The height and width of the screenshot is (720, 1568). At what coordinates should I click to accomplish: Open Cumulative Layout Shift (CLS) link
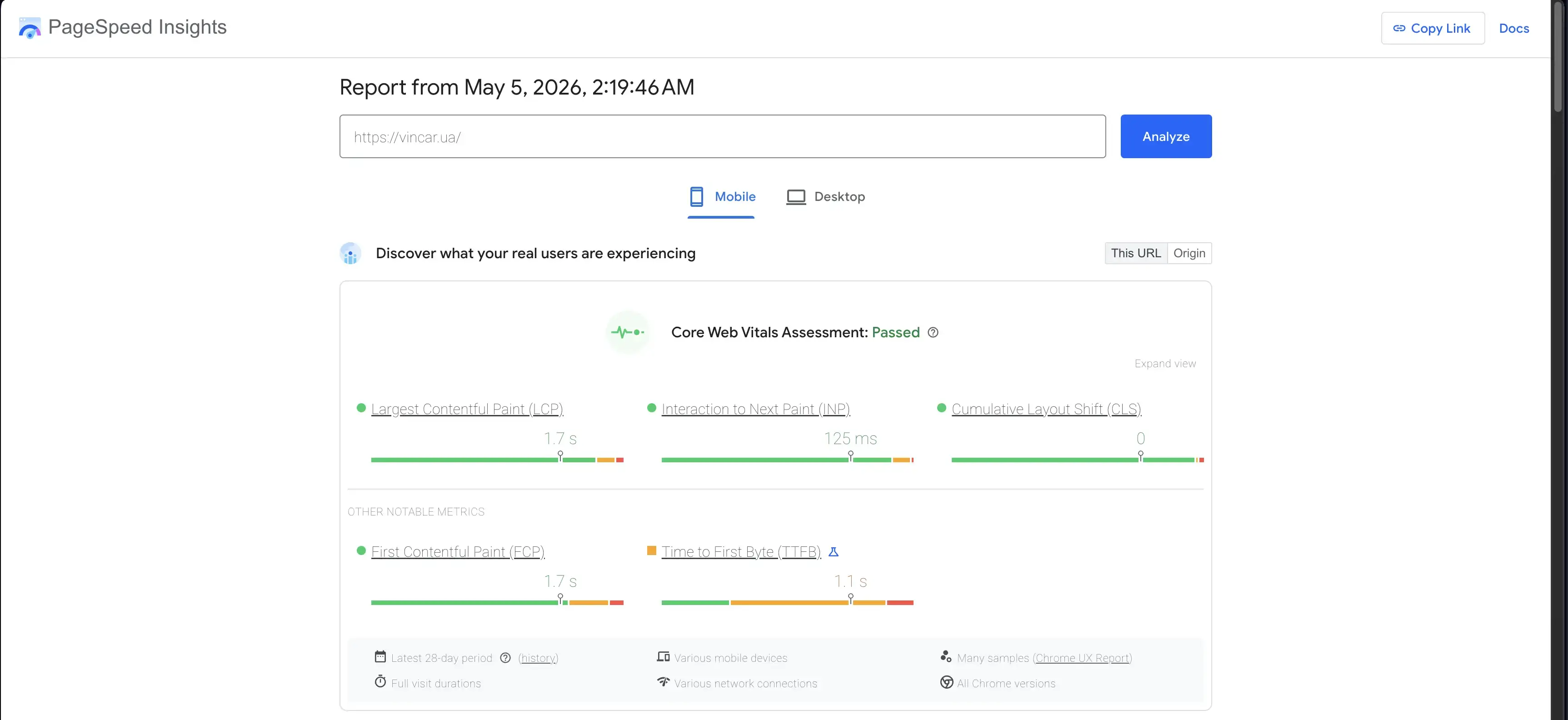(1046, 409)
